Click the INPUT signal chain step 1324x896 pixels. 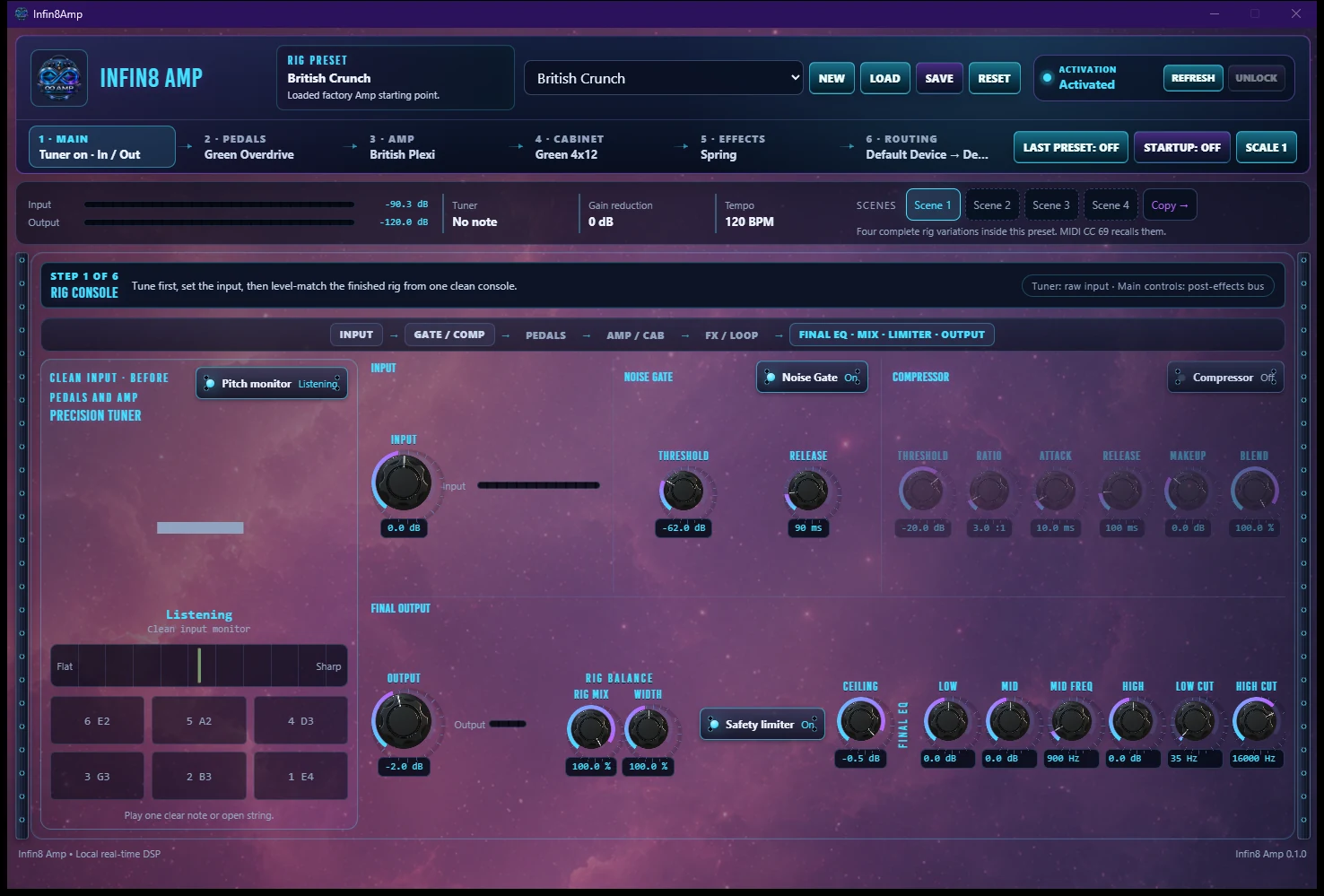click(356, 335)
